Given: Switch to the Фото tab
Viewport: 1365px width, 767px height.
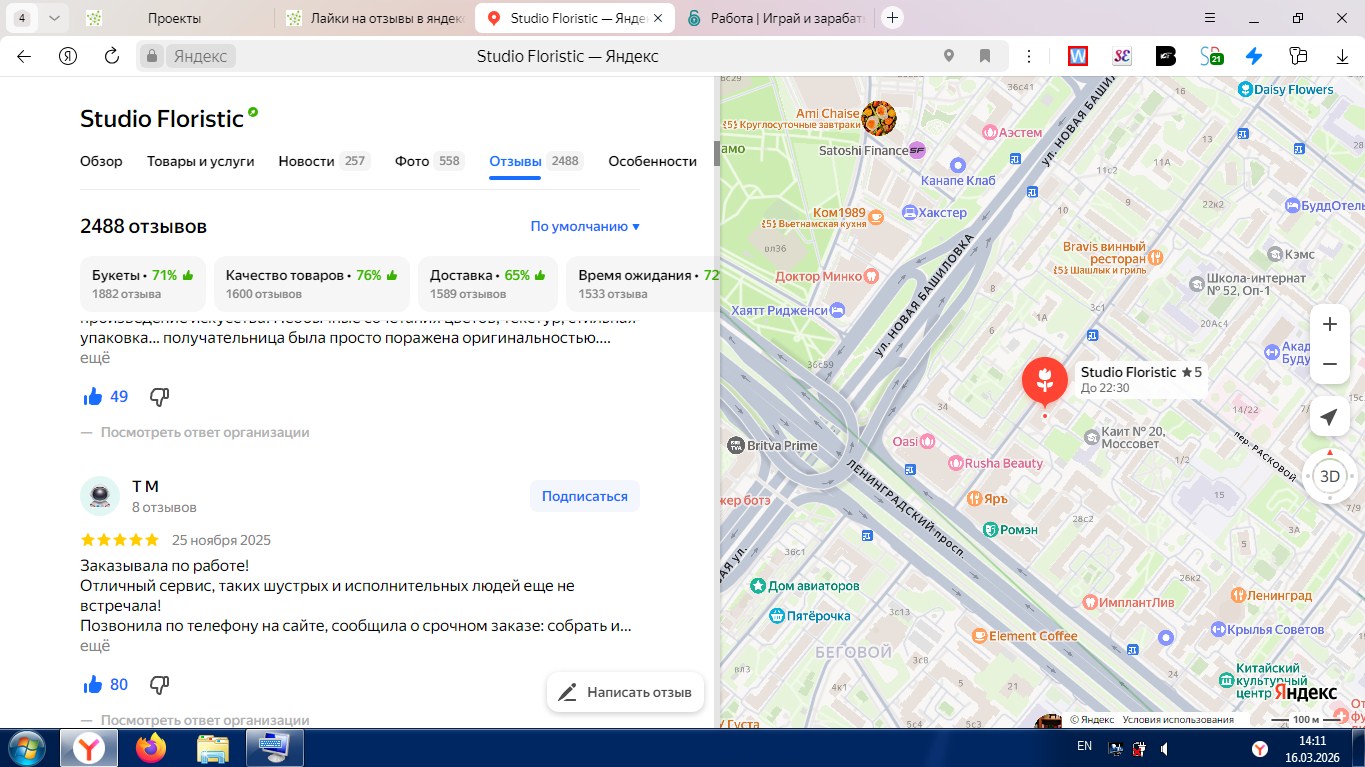Looking at the screenshot, I should 411,161.
